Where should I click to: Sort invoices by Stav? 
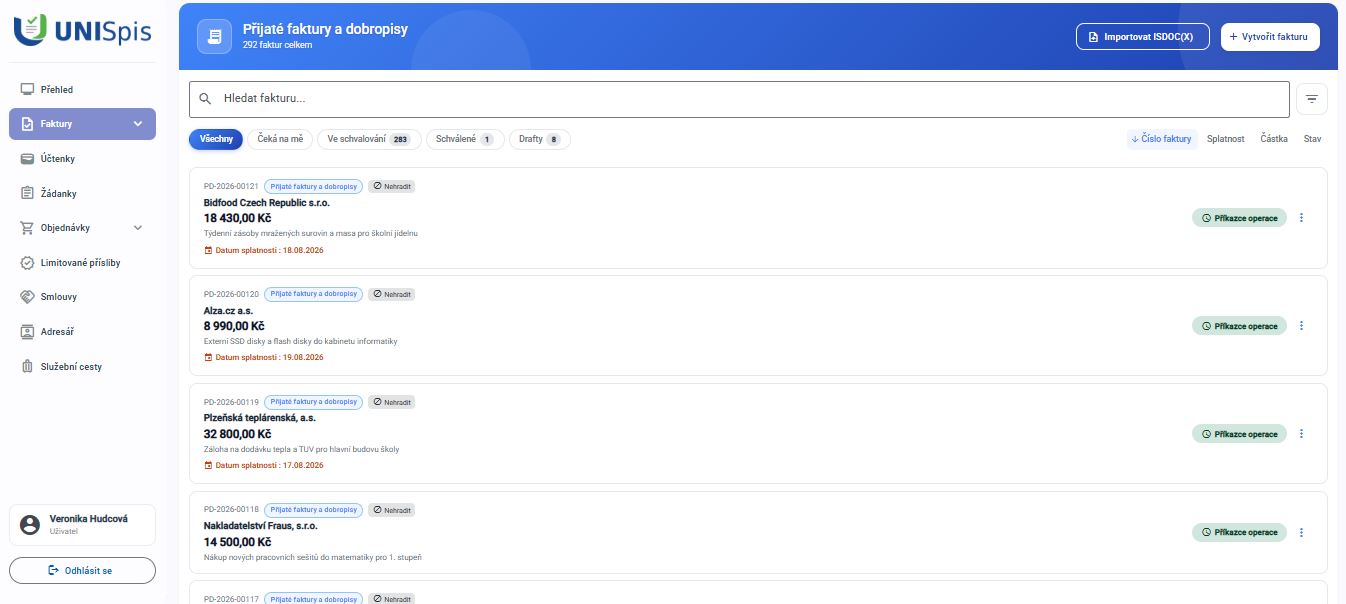coord(1313,139)
